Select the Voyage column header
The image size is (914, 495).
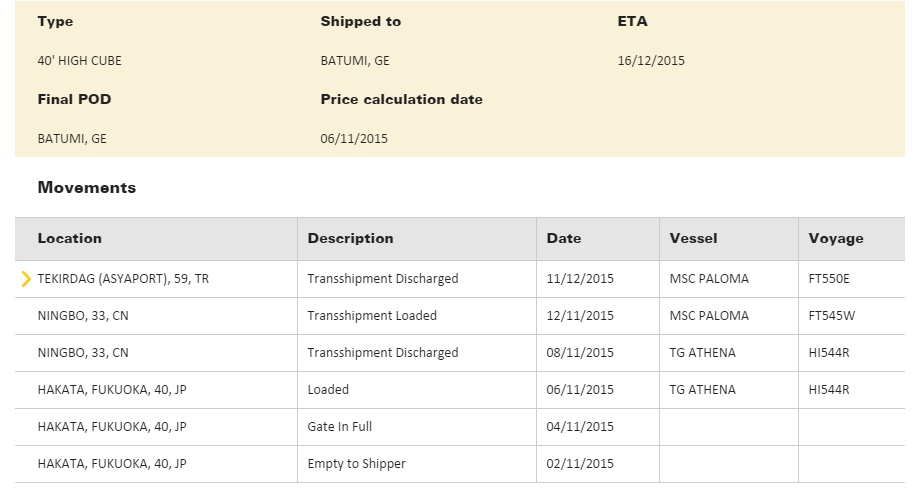[x=836, y=238]
